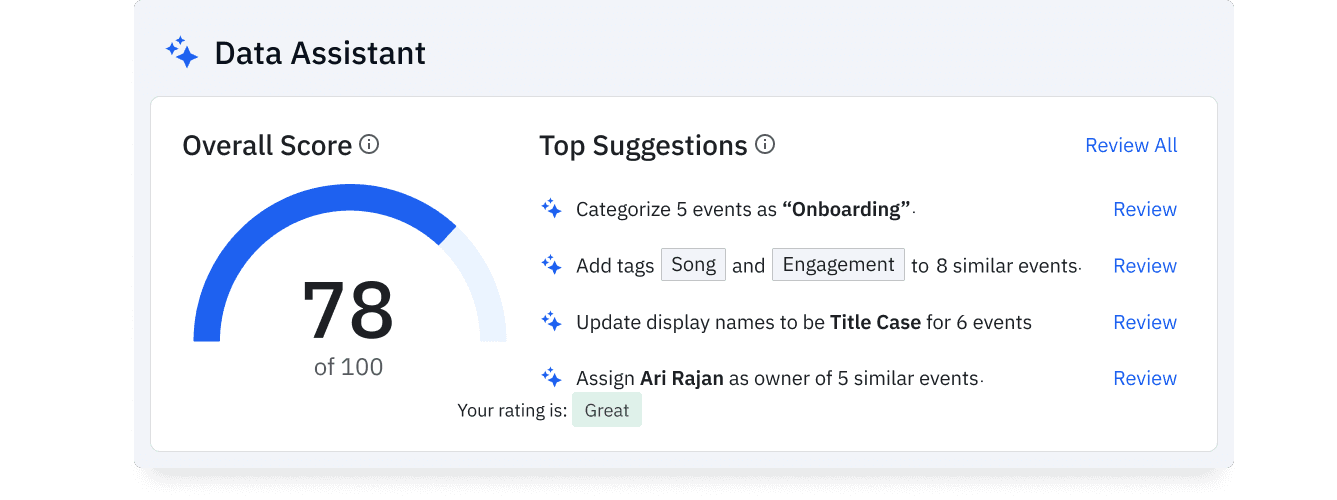Review the Song and Engagement tags suggestion
Image resolution: width=1337 pixels, height=500 pixels.
pos(1145,265)
